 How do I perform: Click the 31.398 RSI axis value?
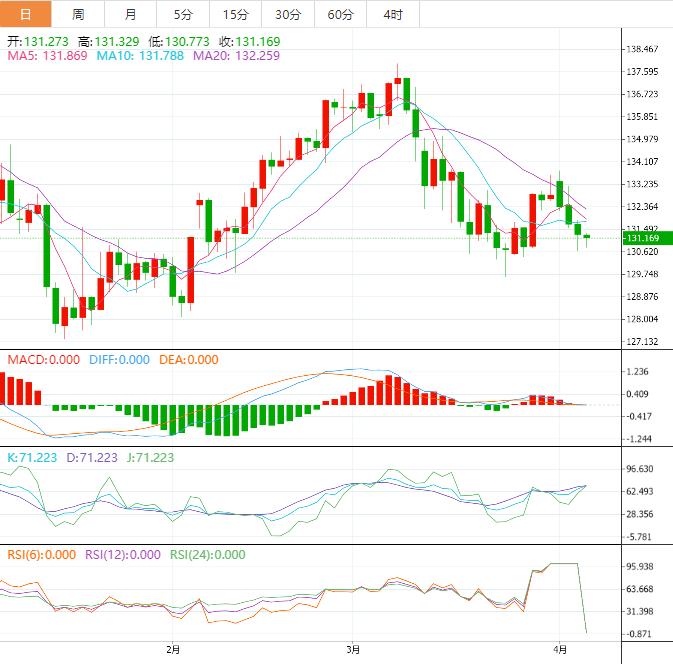click(x=640, y=612)
